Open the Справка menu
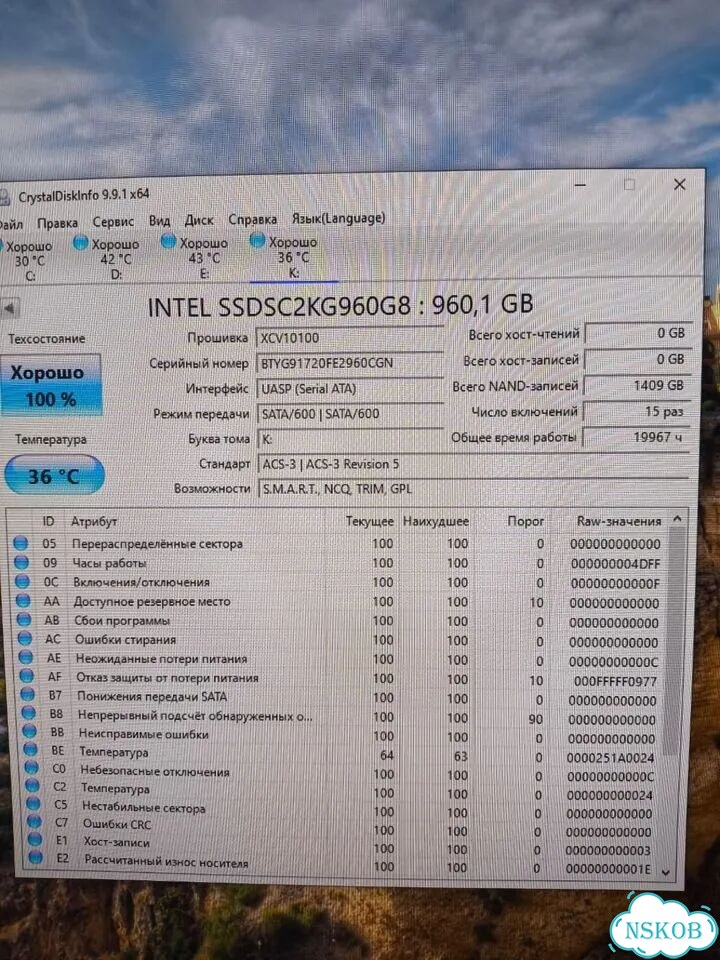This screenshot has height=960, width=720. point(252,219)
